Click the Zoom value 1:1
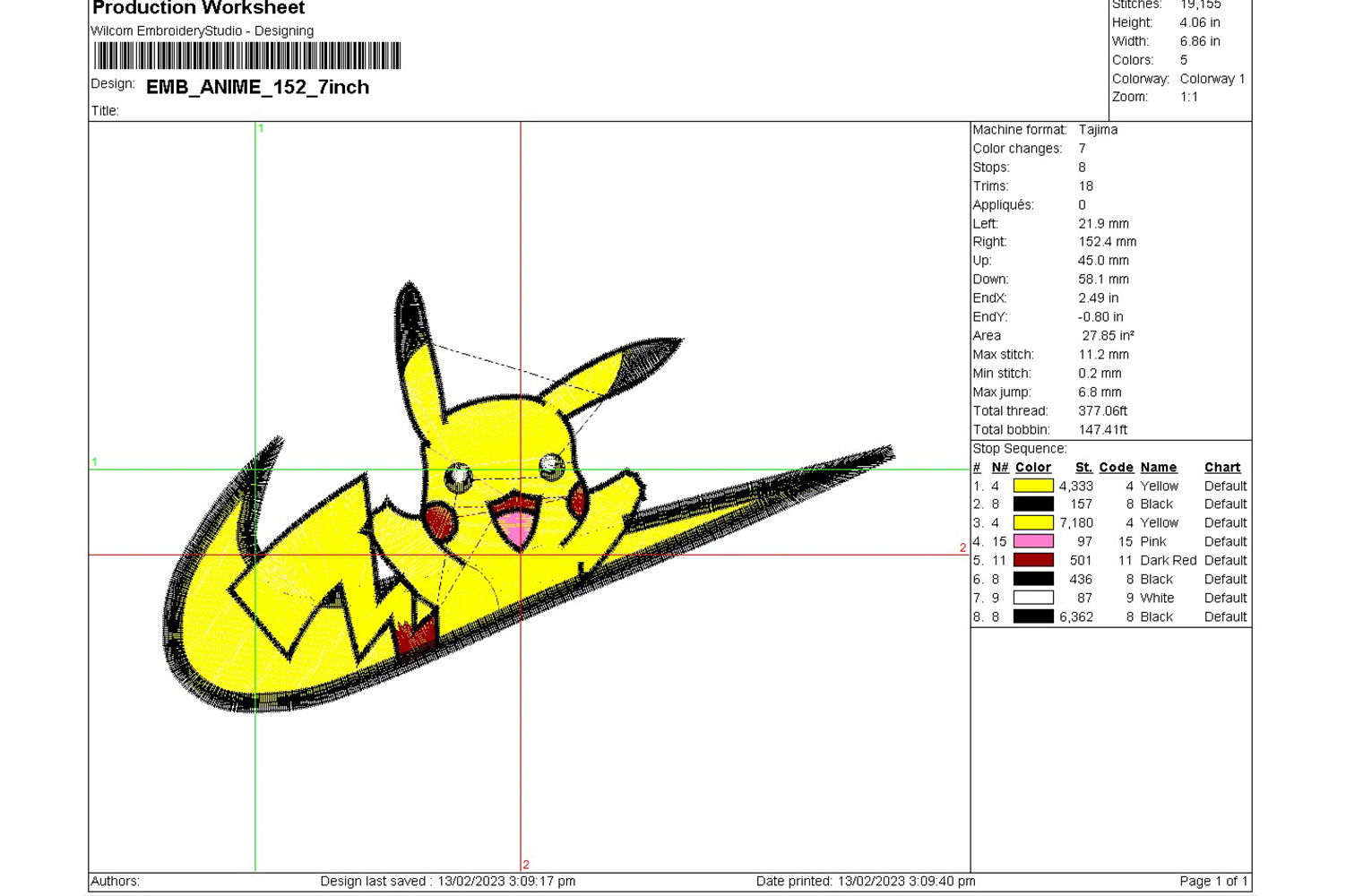 coord(1189,97)
